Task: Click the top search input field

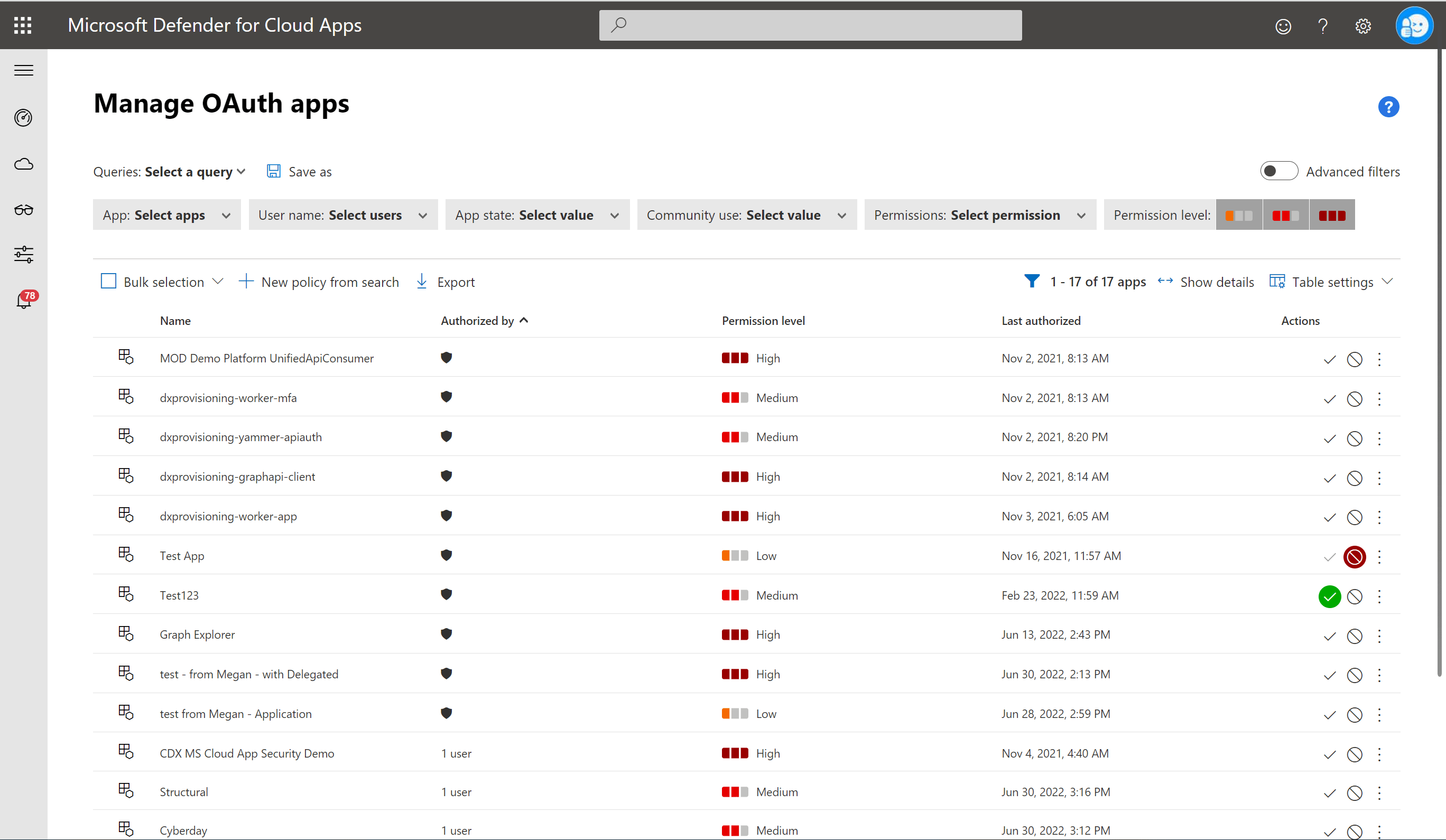Action: [x=810, y=25]
